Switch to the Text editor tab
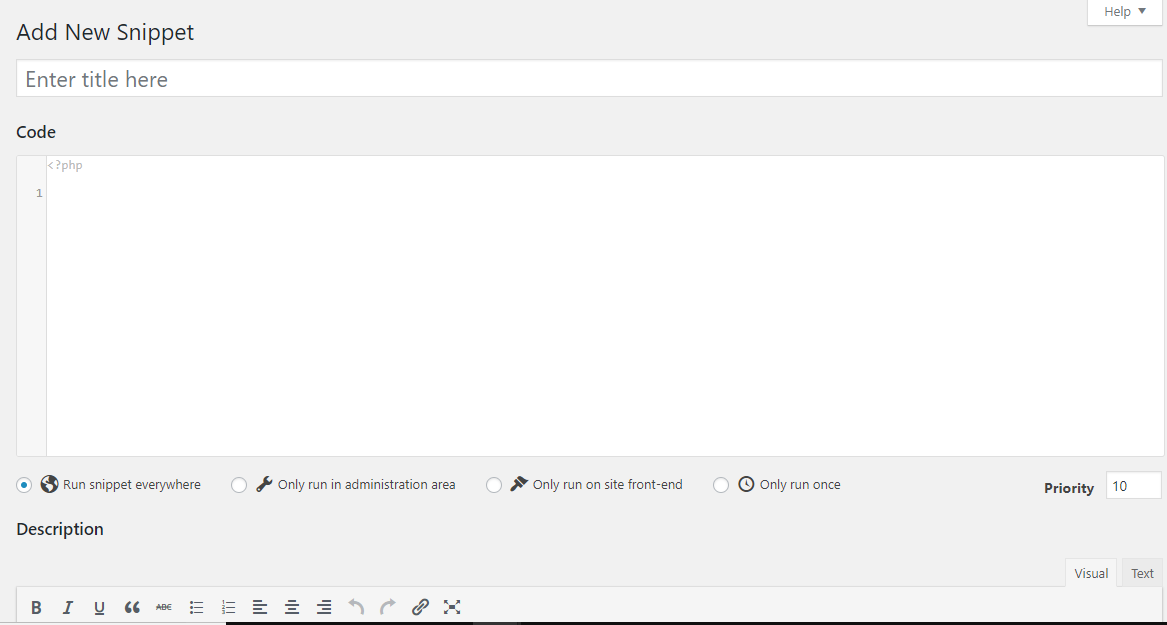 (1142, 573)
